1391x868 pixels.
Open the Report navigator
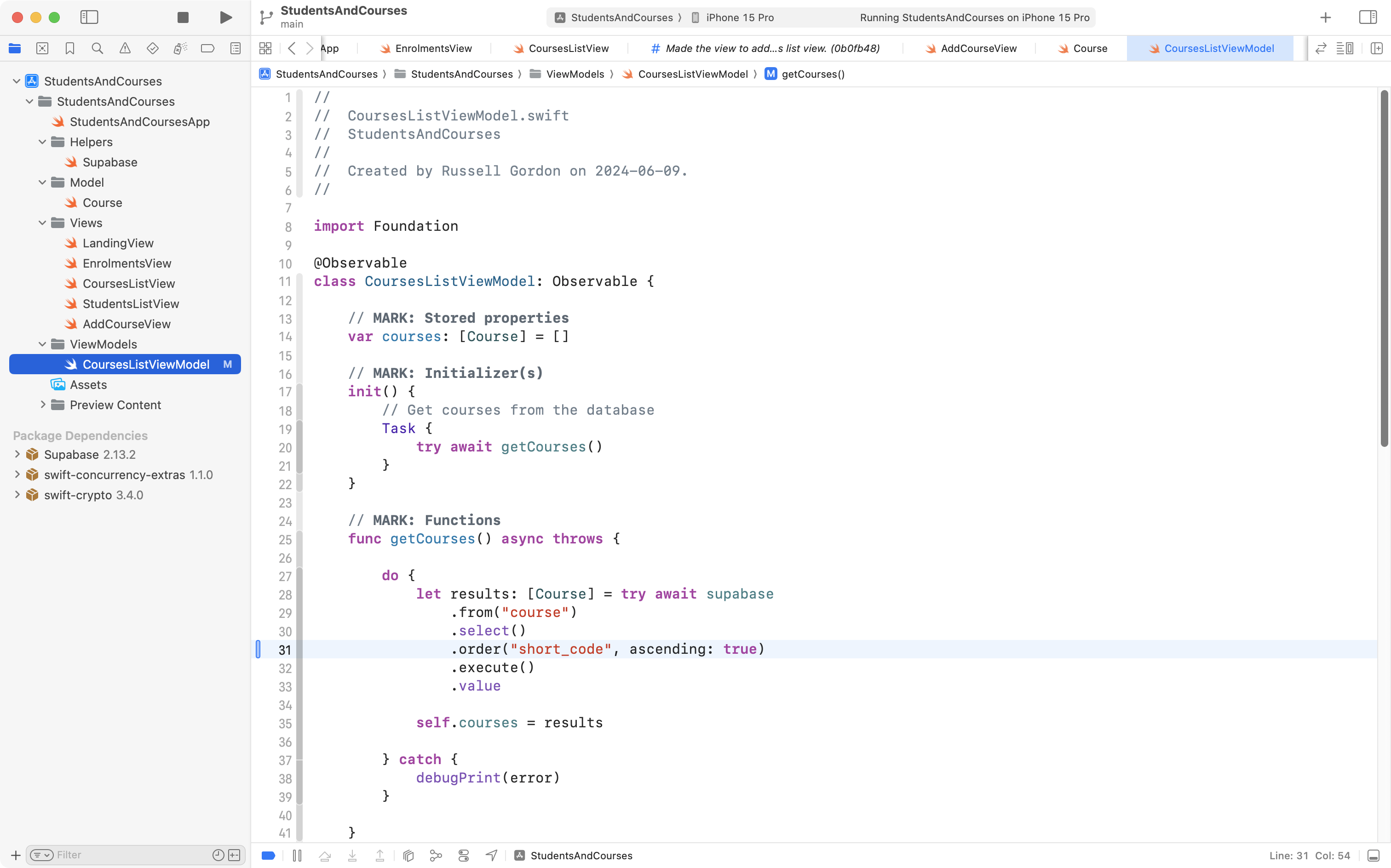coord(236,48)
